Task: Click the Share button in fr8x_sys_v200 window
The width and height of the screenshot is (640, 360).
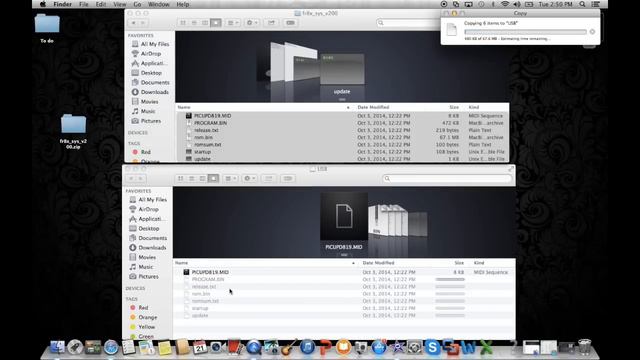Action: 271,23
